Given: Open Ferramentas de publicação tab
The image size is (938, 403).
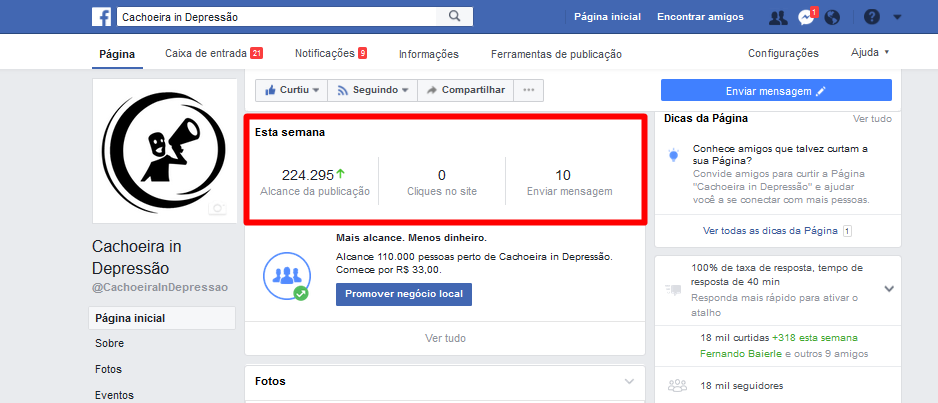Looking at the screenshot, I should pos(556,54).
